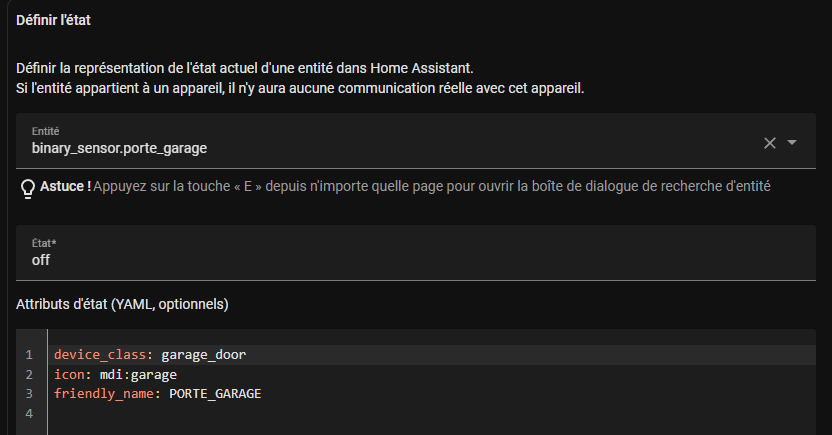Click the Astuce ! tip text
The height and width of the screenshot is (435, 832).
[x=405, y=186]
